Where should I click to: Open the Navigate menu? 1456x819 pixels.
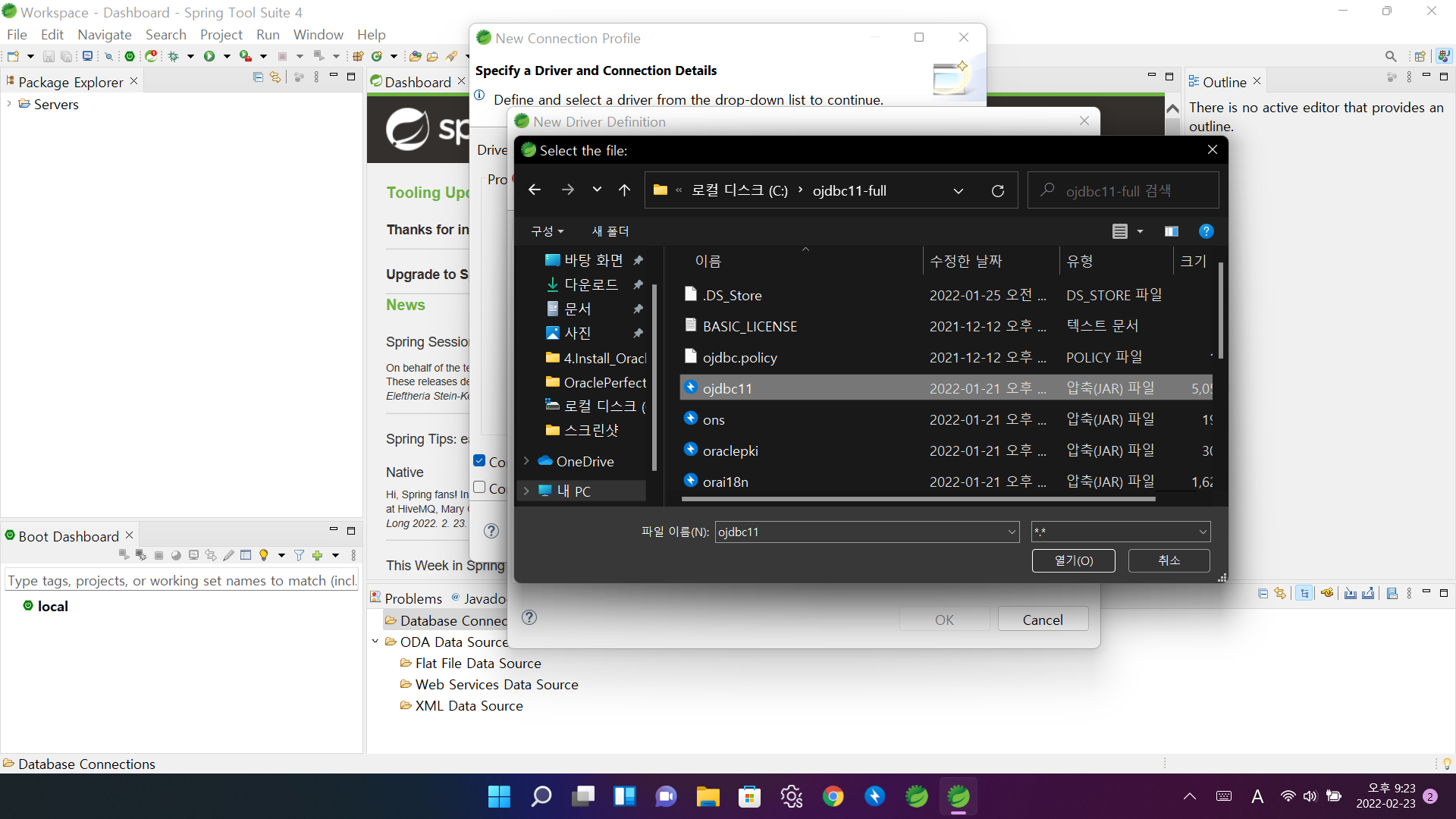[x=104, y=34]
